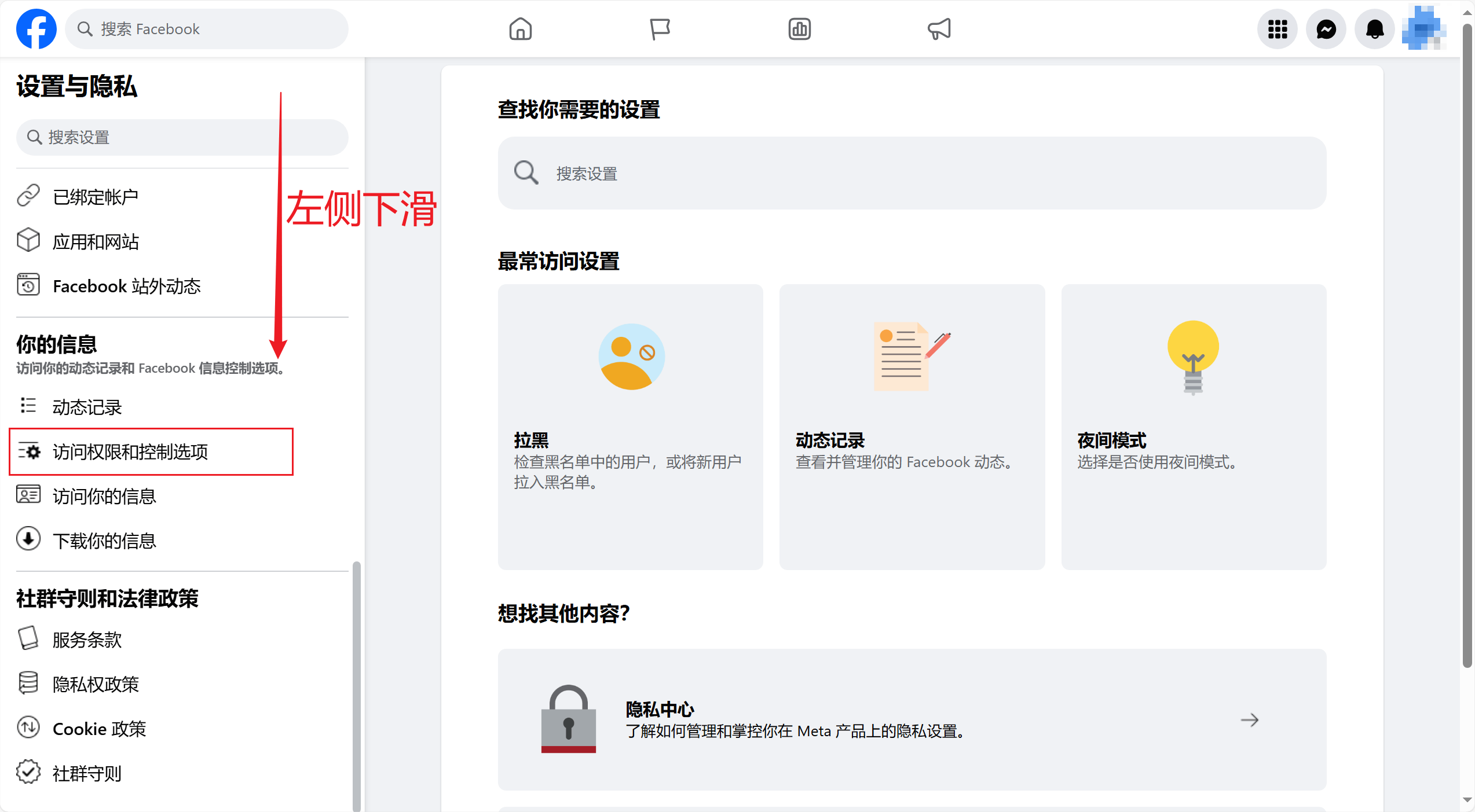Click the 社群守则 badge check icon
The image size is (1475, 812).
(28, 772)
